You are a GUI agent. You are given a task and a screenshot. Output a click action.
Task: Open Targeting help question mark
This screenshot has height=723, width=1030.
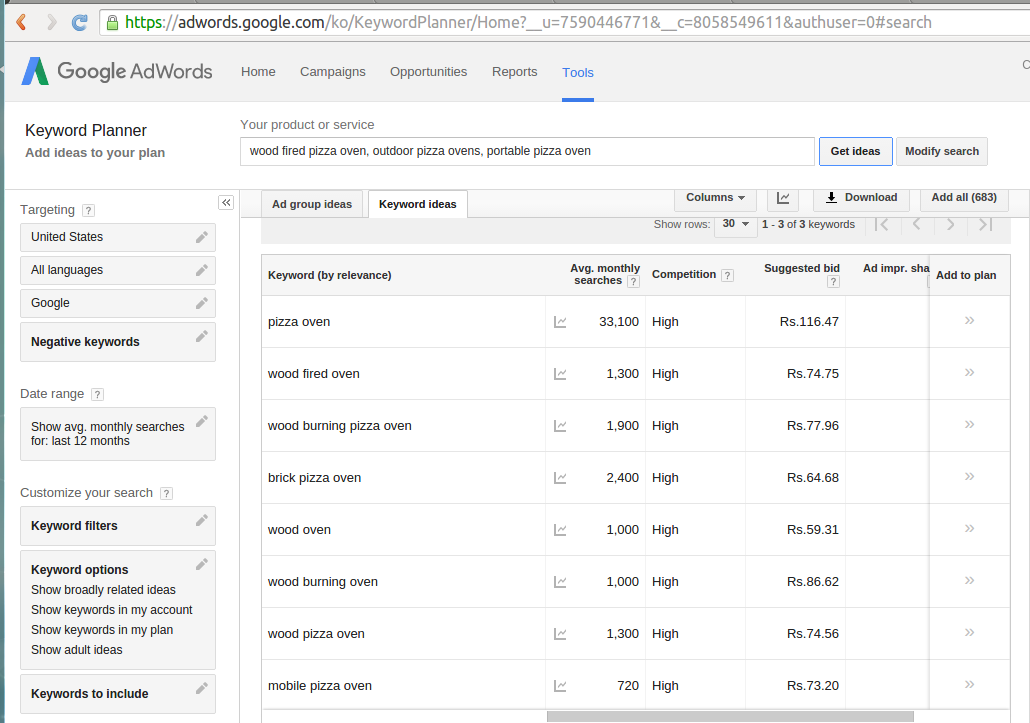click(88, 210)
